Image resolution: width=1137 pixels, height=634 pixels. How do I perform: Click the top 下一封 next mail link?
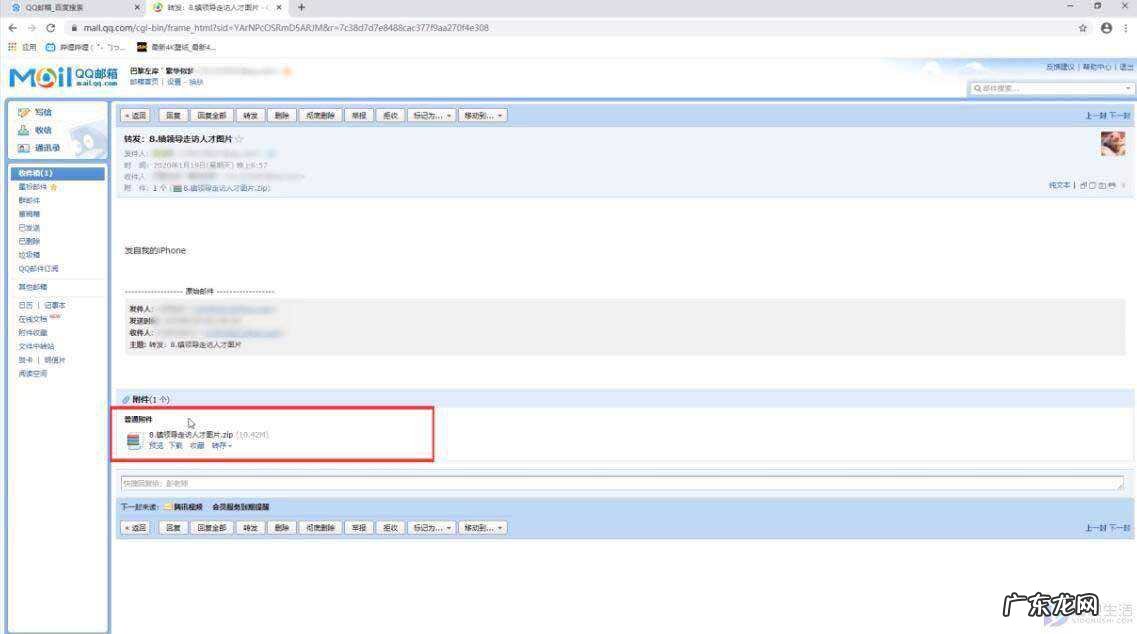tap(1120, 116)
